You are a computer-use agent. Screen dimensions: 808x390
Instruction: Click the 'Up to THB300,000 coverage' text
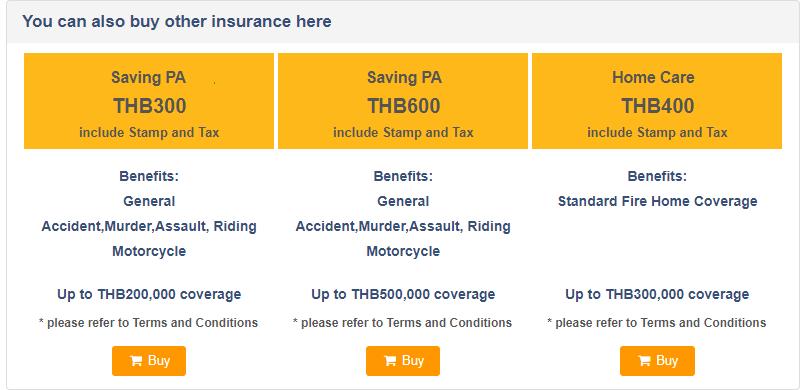click(657, 295)
